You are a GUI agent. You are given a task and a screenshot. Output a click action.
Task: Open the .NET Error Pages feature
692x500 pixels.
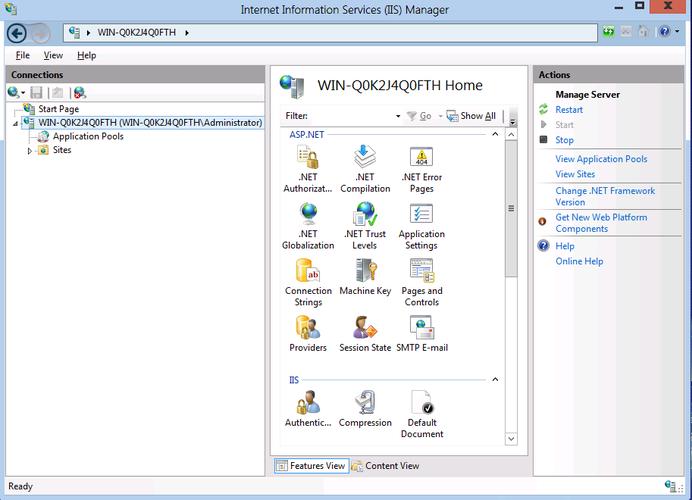[x=421, y=170]
